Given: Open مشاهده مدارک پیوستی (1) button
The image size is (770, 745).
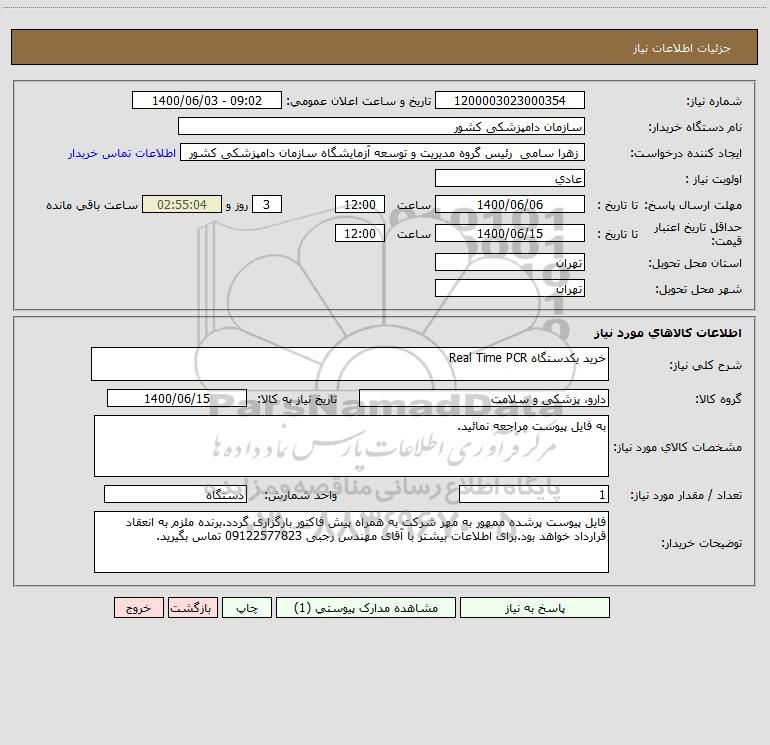Looking at the screenshot, I should click(366, 607).
